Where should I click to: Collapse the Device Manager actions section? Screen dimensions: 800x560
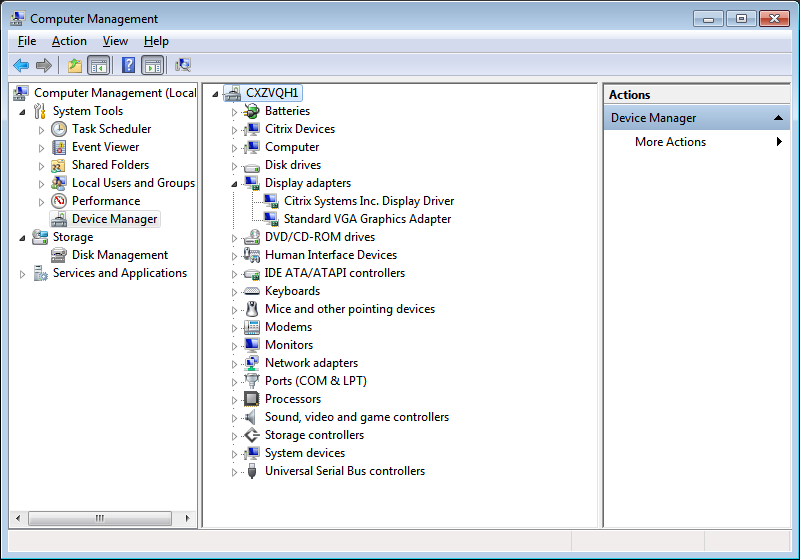tap(779, 118)
